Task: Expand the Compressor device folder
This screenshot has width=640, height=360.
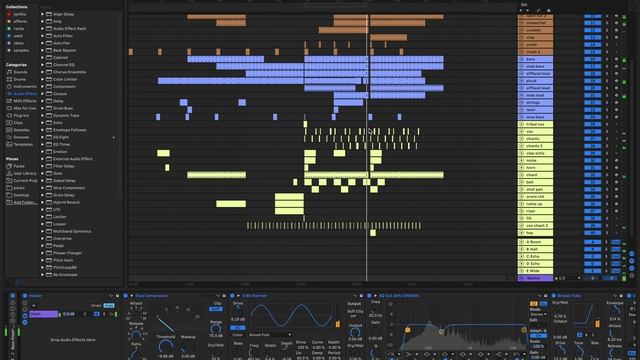Action: 42,87
